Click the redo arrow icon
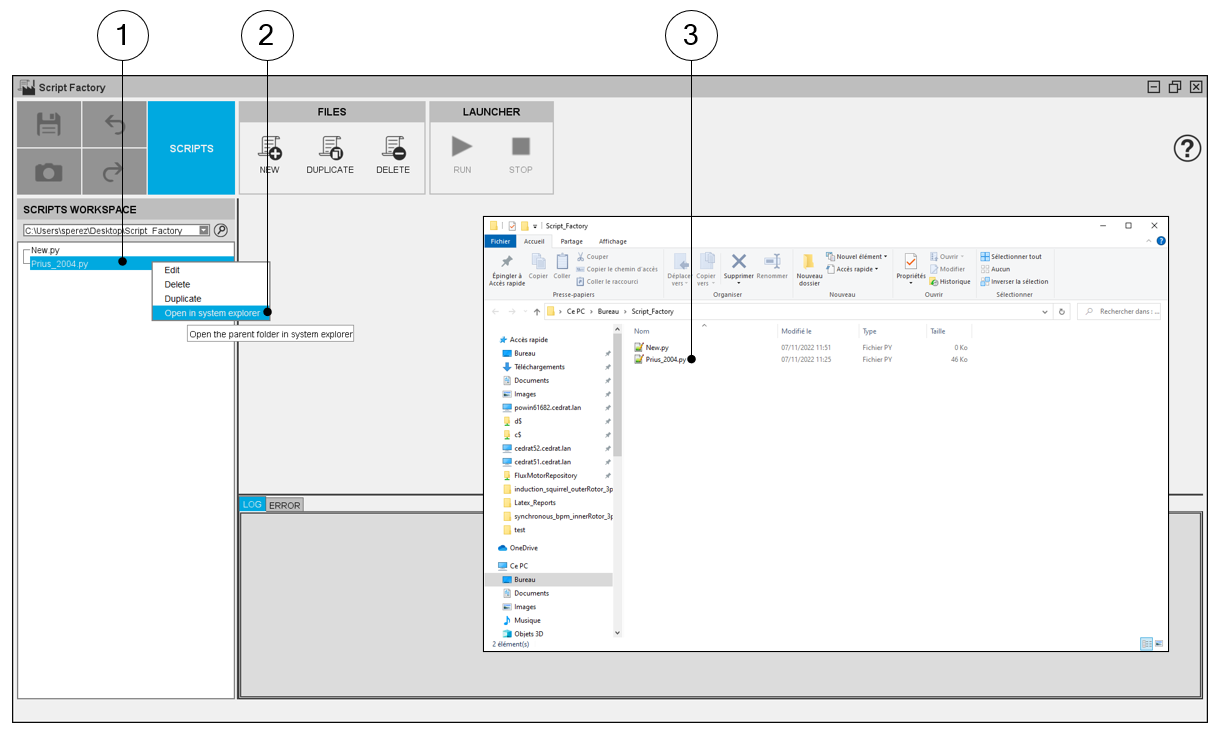 coord(114,172)
